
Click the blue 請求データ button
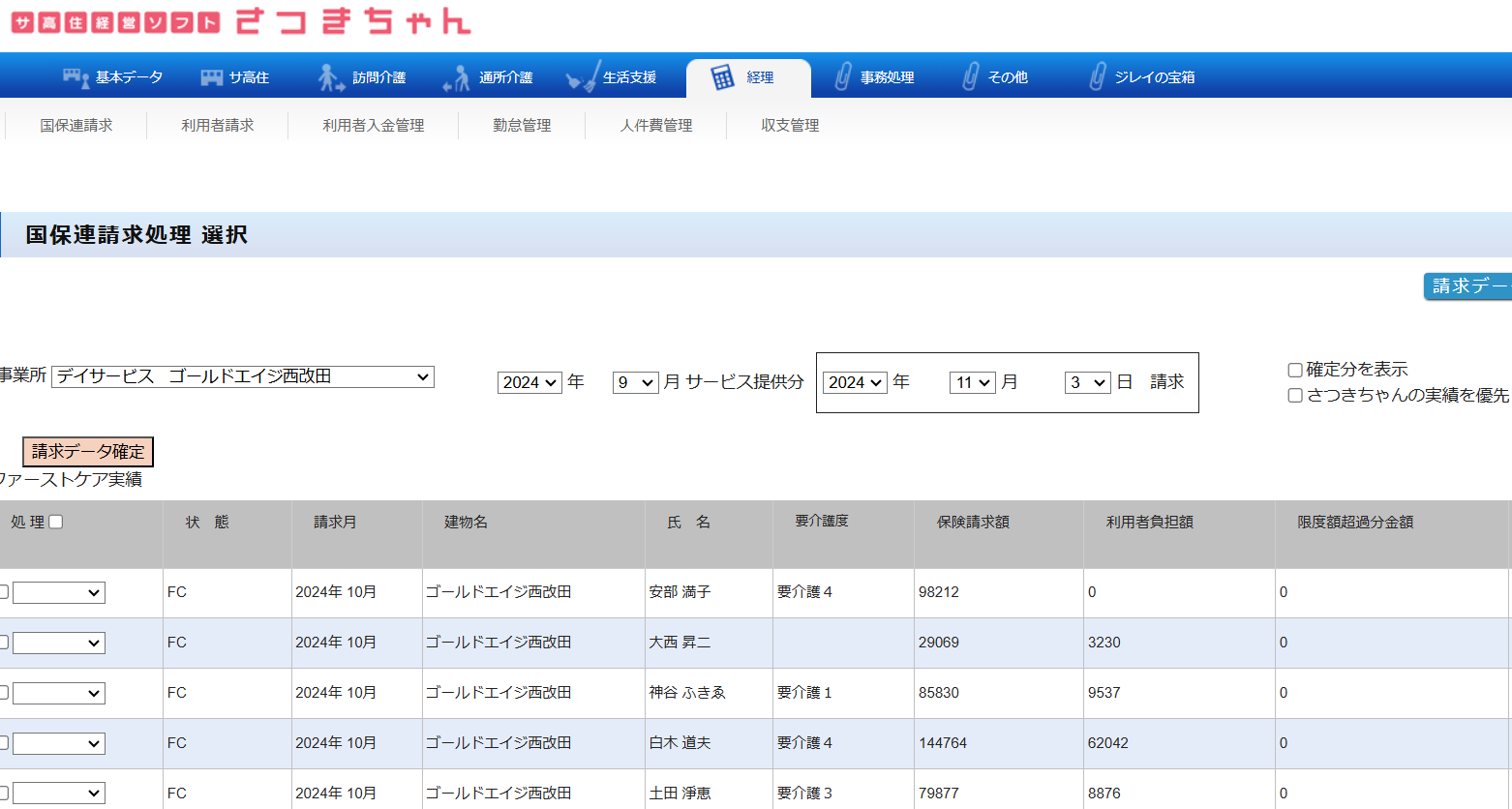[1467, 286]
